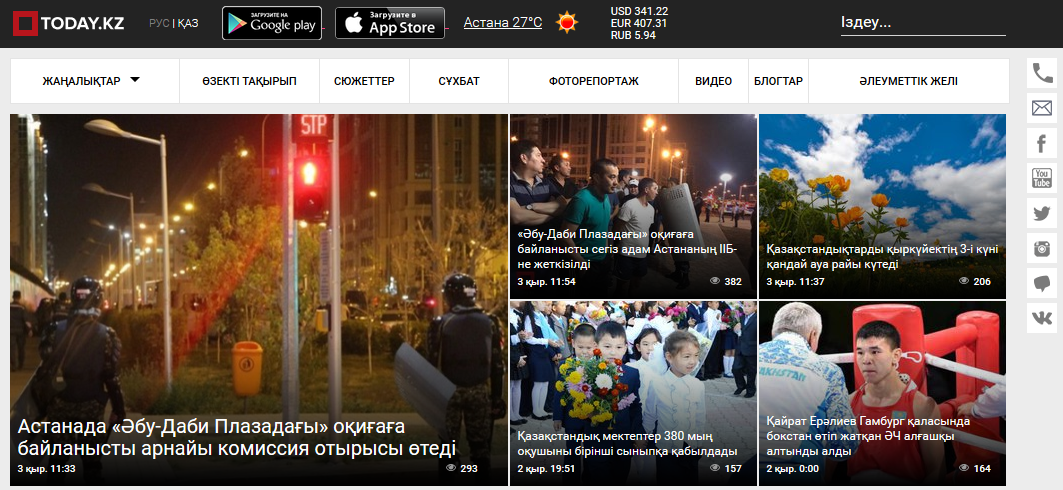Switch language to ҚАЗ
Viewport: 1063px width, 490px height.
188,23
